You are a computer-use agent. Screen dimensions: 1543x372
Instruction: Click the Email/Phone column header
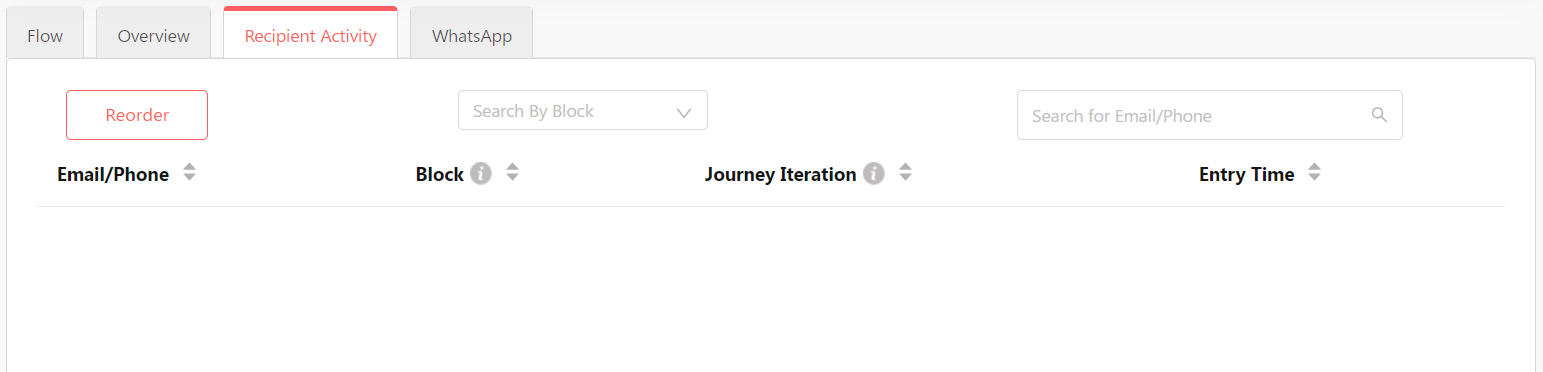[113, 174]
